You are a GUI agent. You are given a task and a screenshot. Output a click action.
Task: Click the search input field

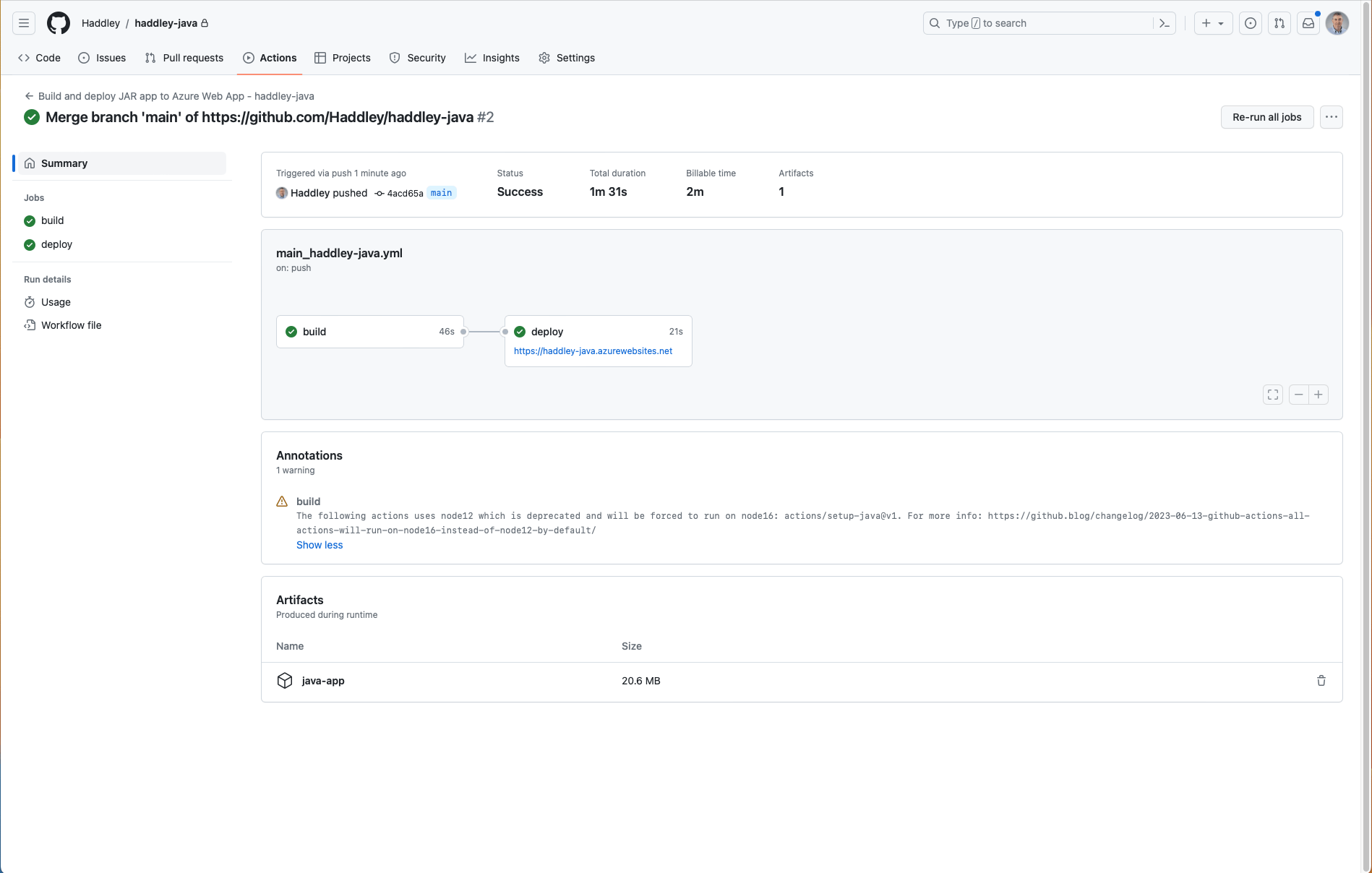1041,23
